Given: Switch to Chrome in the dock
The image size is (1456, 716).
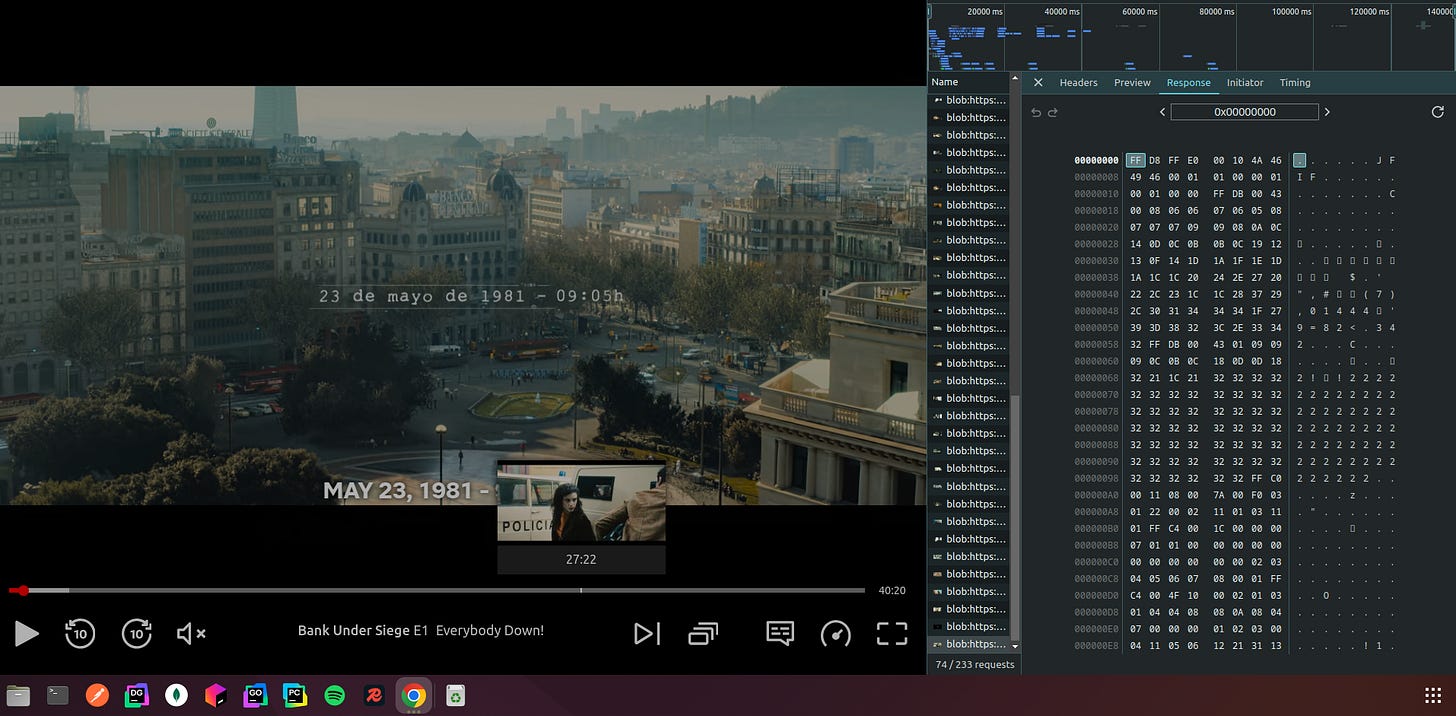Looking at the screenshot, I should [414, 695].
